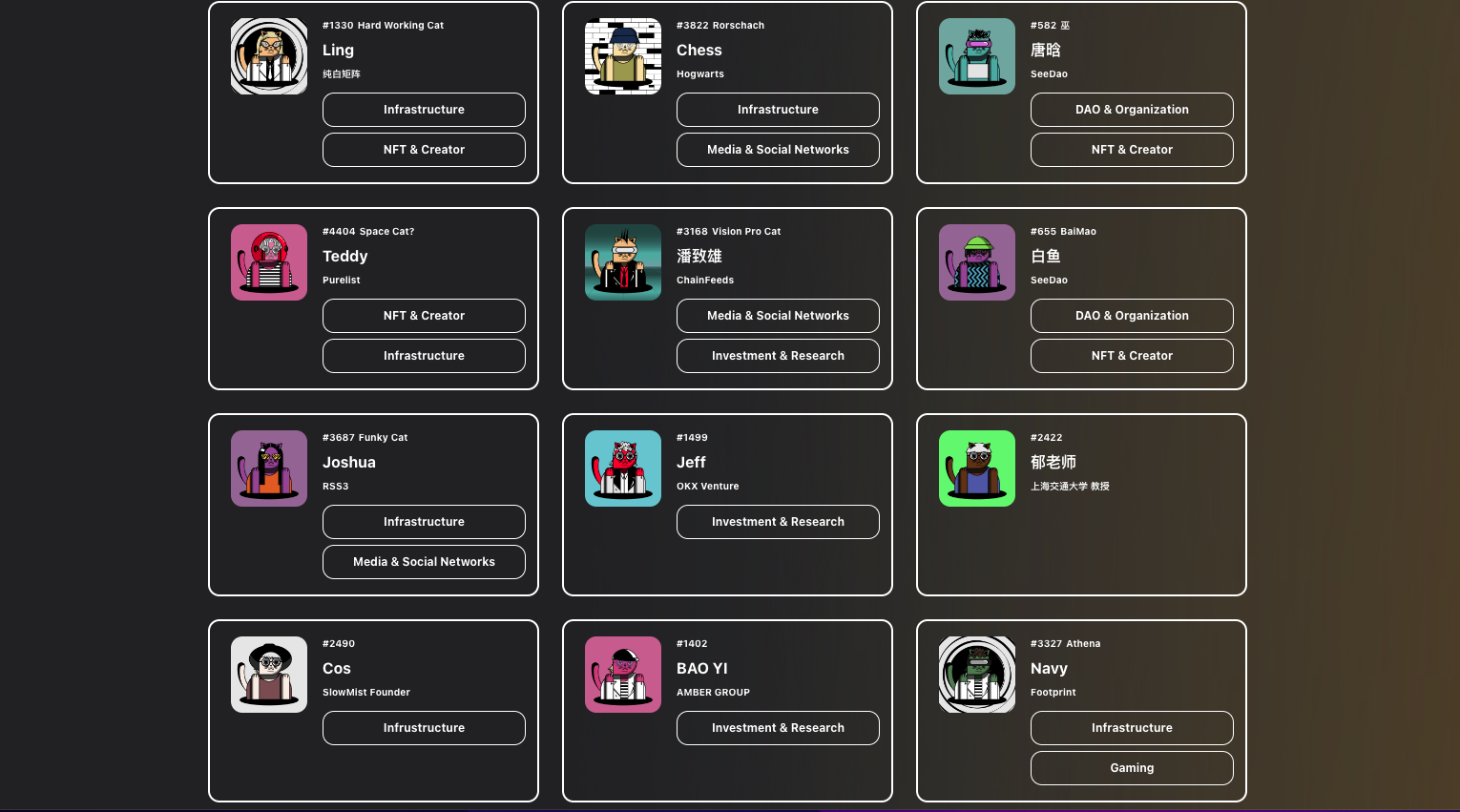Select Joshua's Funky Cat avatar

click(x=269, y=468)
